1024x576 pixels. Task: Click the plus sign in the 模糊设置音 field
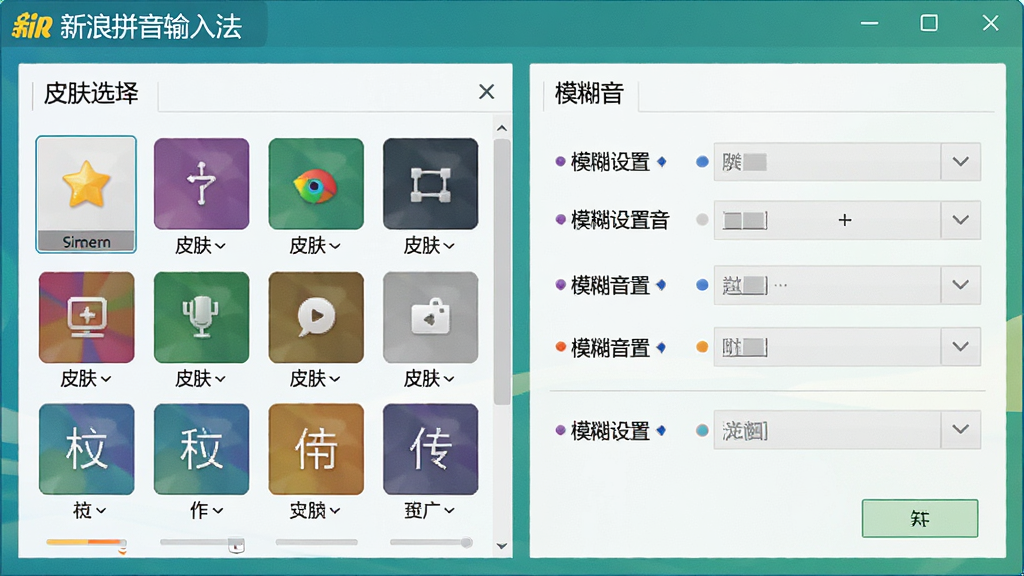pyautogui.click(x=844, y=220)
